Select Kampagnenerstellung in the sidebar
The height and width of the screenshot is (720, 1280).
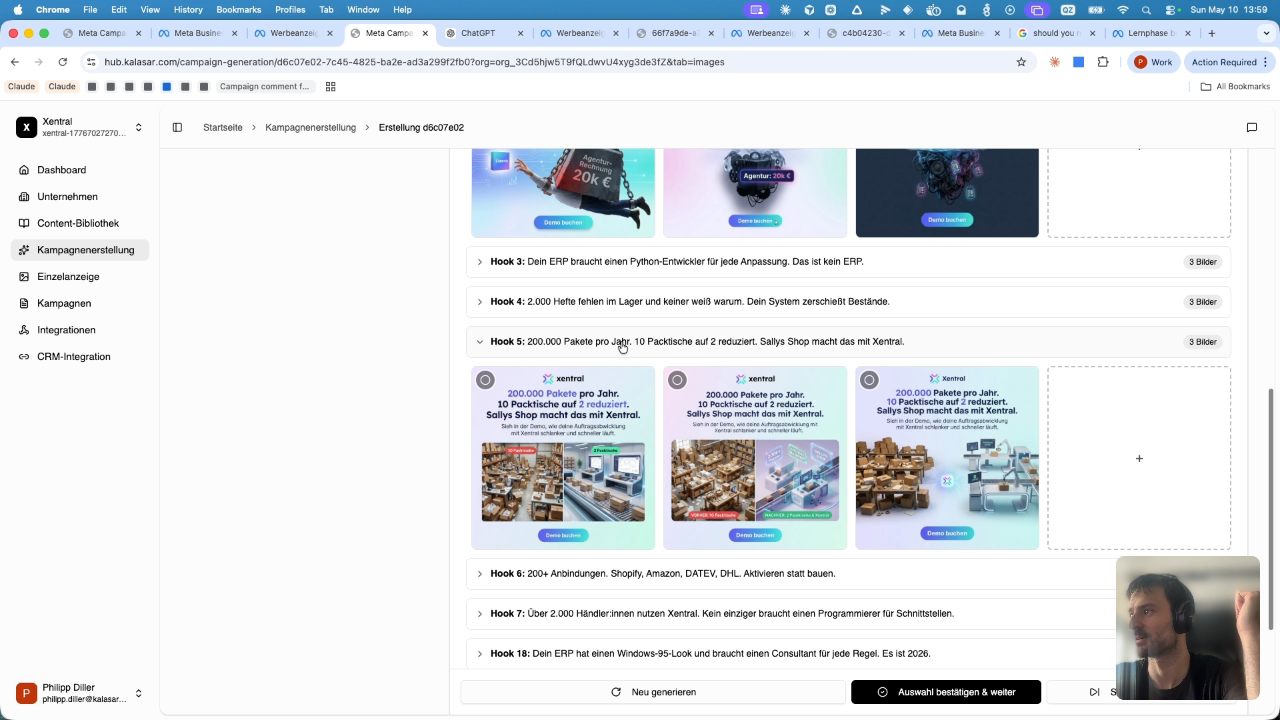(80, 250)
